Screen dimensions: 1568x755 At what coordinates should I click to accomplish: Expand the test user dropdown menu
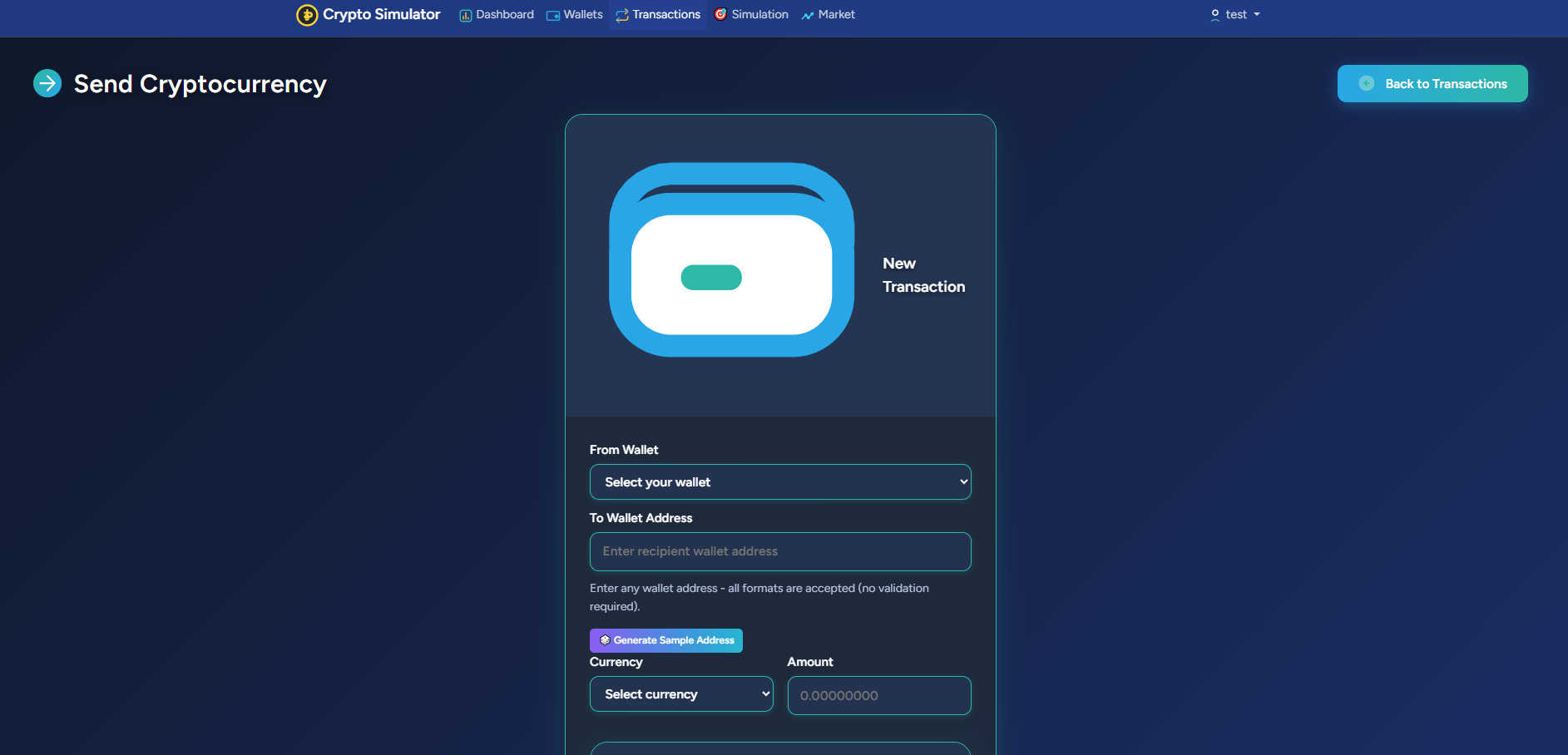coord(1235,15)
